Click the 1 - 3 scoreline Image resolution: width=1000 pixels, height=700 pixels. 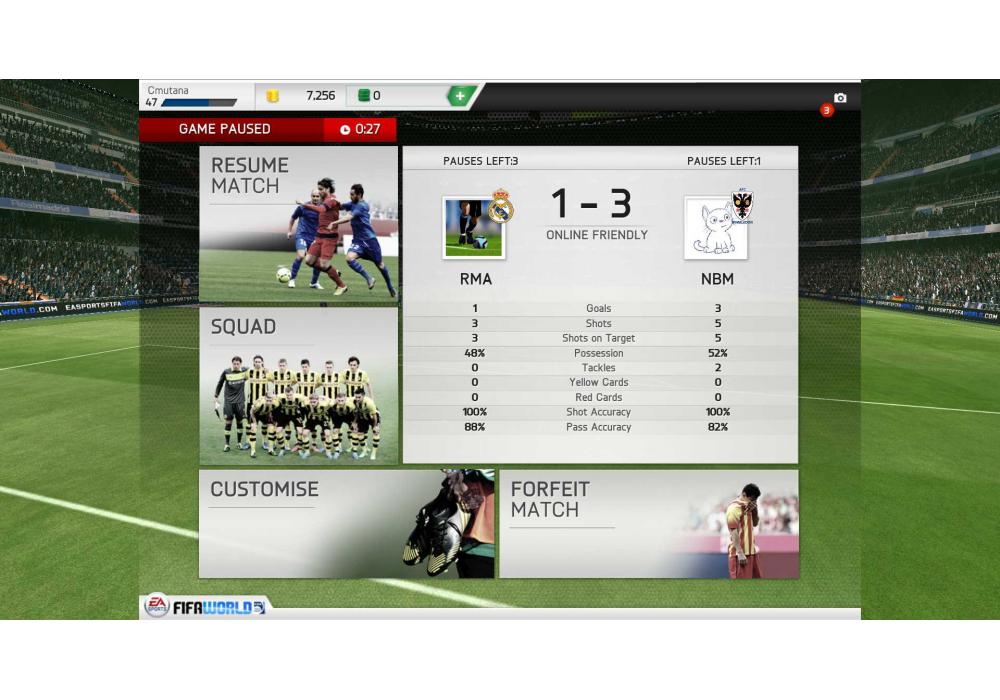591,204
